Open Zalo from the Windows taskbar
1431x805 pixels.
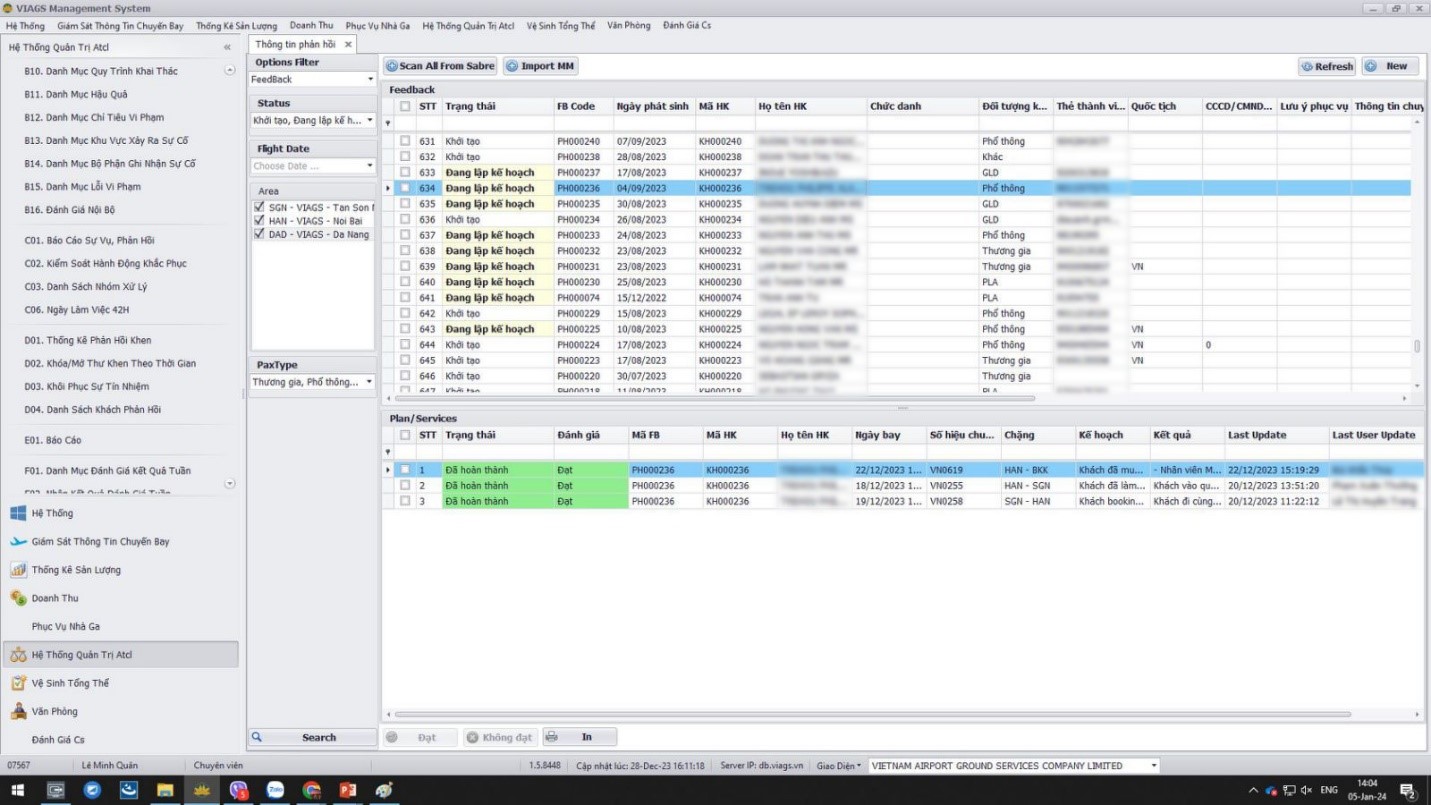click(x=275, y=790)
